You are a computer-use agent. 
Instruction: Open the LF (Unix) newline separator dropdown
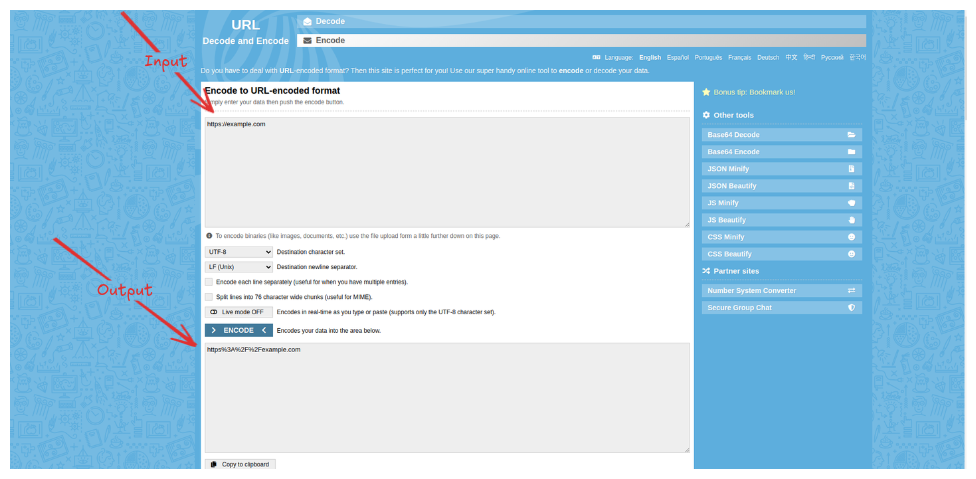coord(238,267)
